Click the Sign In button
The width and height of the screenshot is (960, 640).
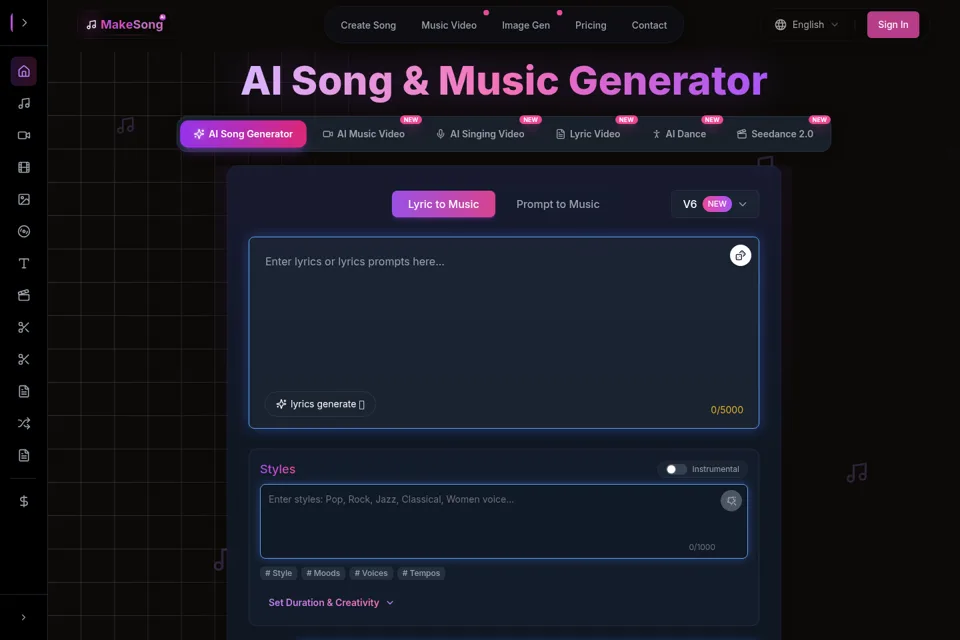click(x=893, y=24)
